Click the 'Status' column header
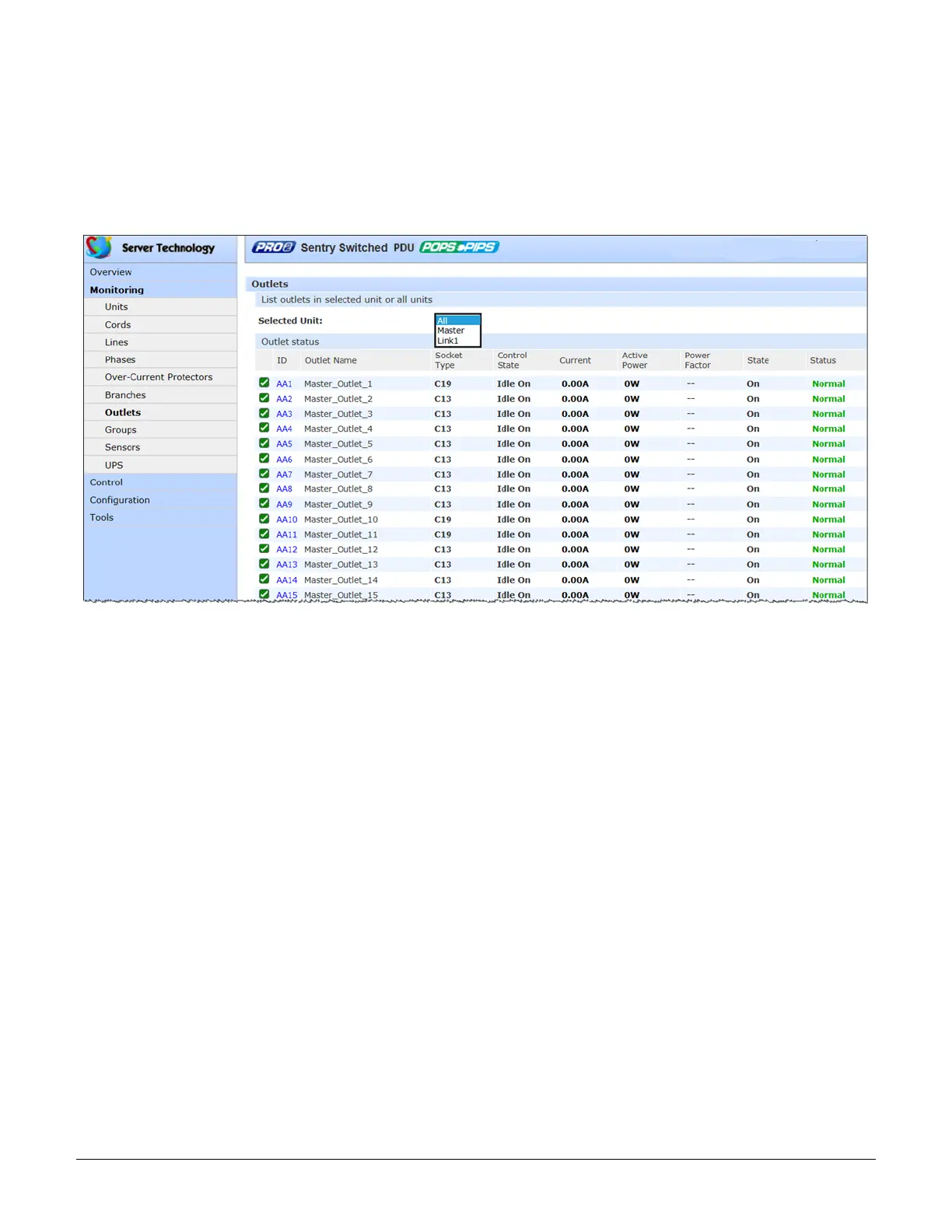The image size is (952, 1232). [x=823, y=361]
